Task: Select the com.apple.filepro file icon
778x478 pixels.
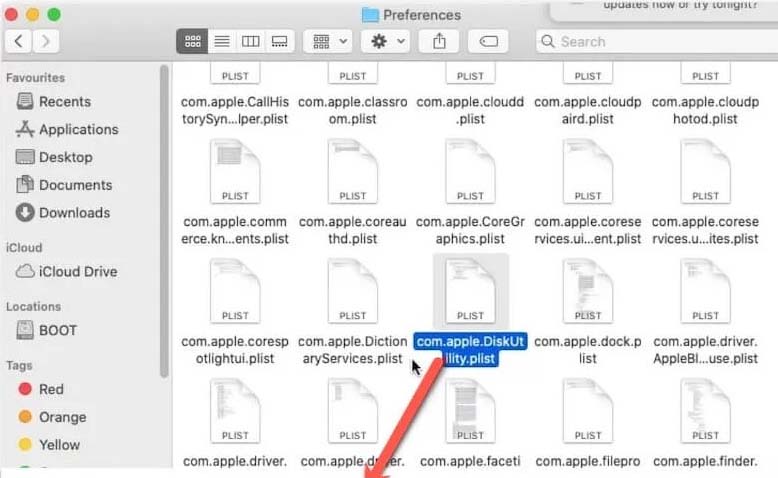Action: pyautogui.click(x=587, y=410)
